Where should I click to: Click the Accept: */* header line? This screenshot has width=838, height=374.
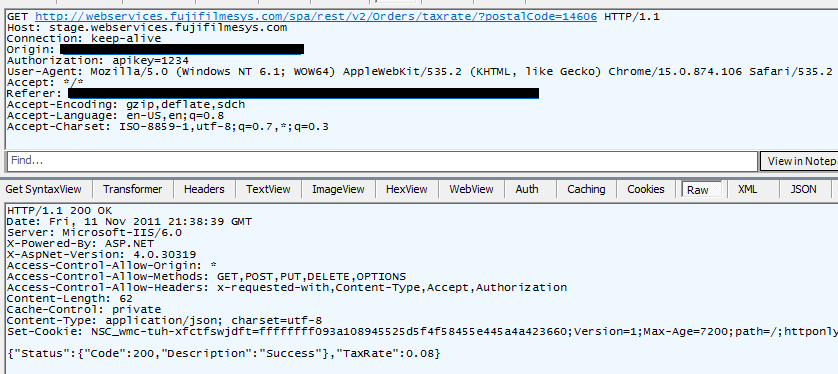[45, 83]
